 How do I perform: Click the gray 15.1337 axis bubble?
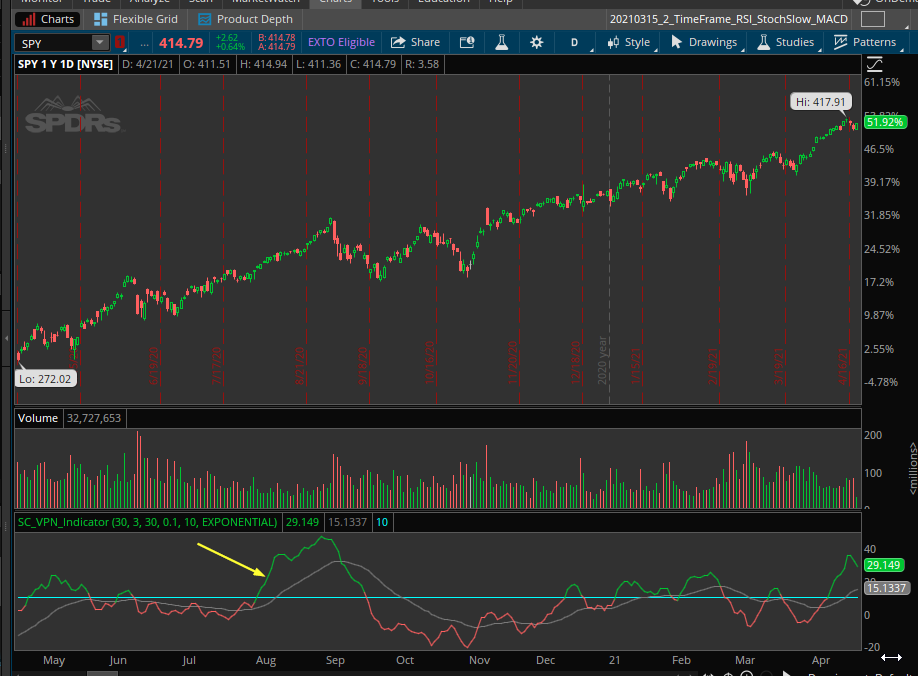click(x=886, y=588)
